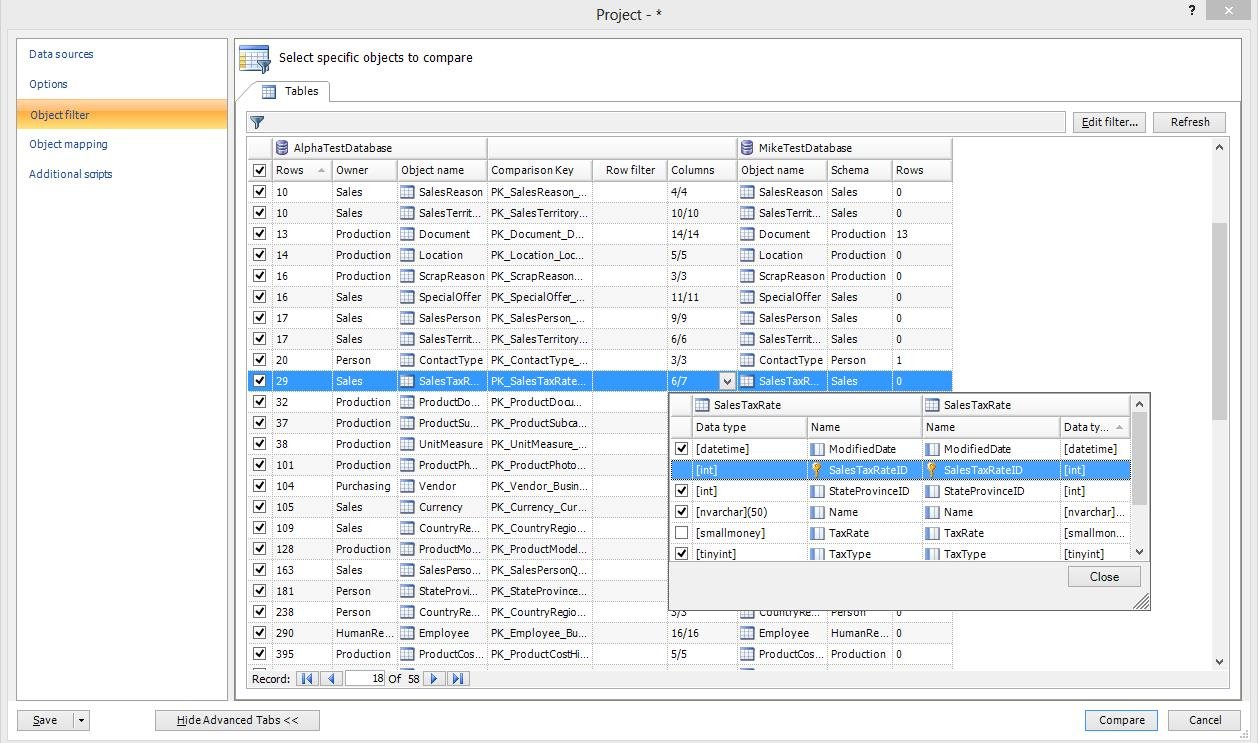Click table icon in popup right SalesTaxRate header
The width and height of the screenshot is (1258, 743).
click(x=932, y=405)
